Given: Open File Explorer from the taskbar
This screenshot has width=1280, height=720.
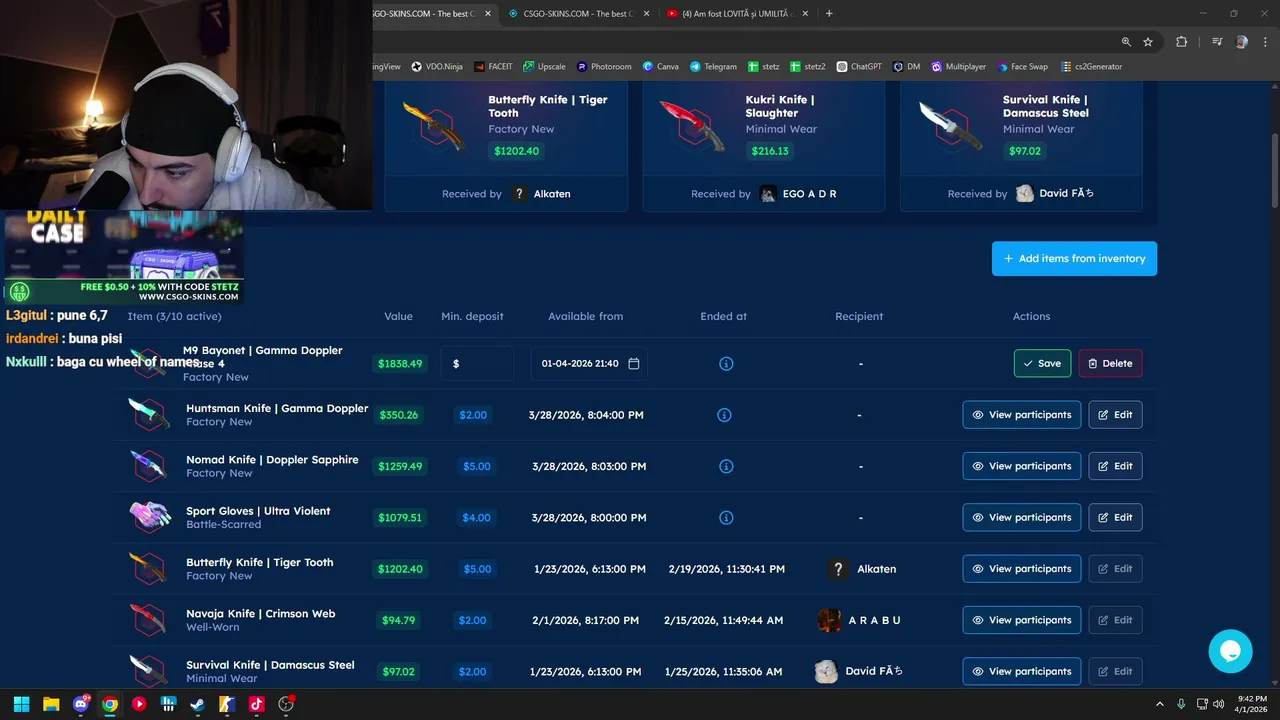Looking at the screenshot, I should pyautogui.click(x=51, y=704).
